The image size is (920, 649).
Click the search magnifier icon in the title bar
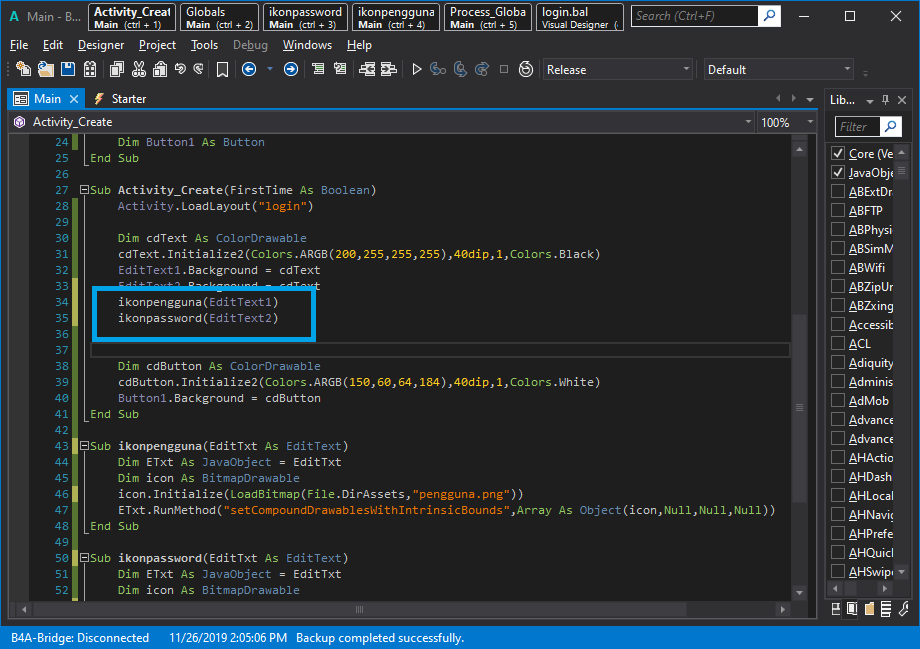[x=768, y=16]
